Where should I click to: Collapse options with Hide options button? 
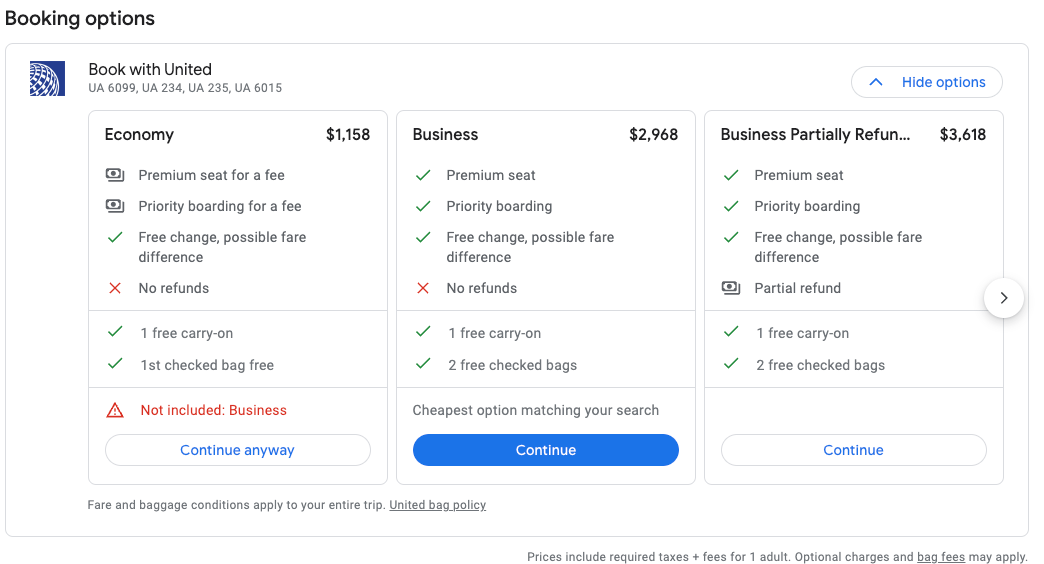tap(926, 82)
